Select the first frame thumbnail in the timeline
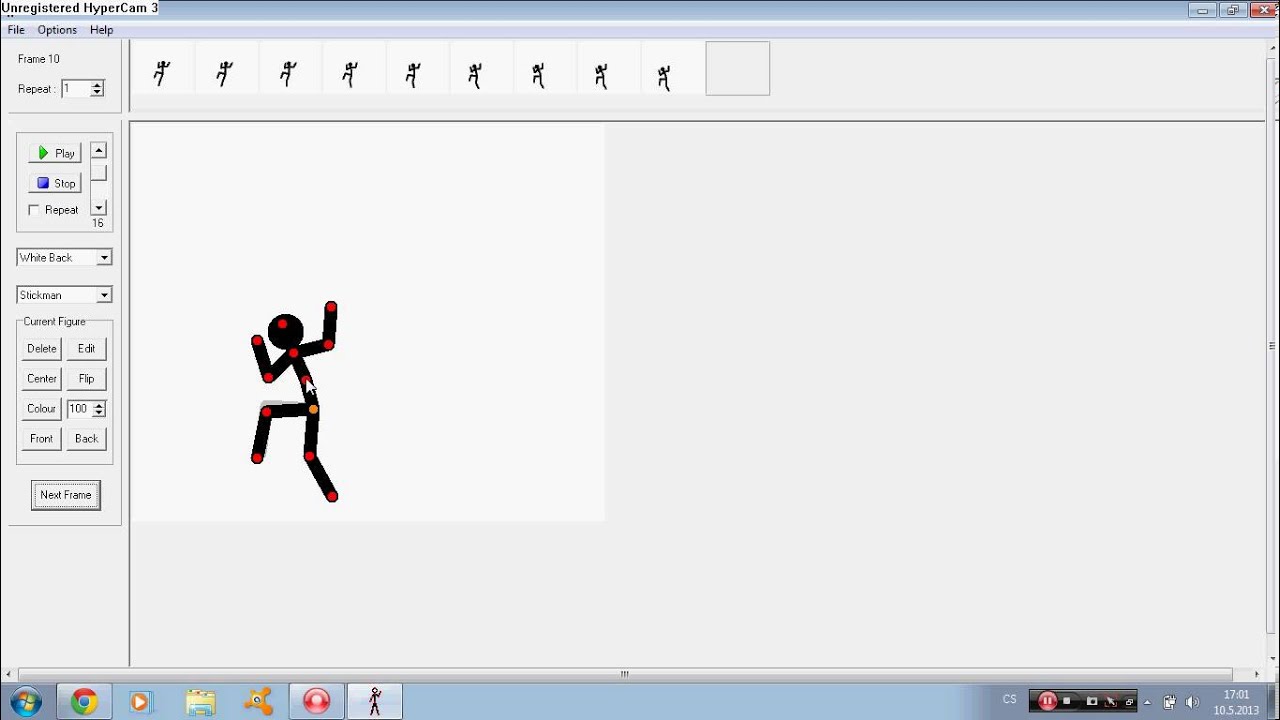 162,69
